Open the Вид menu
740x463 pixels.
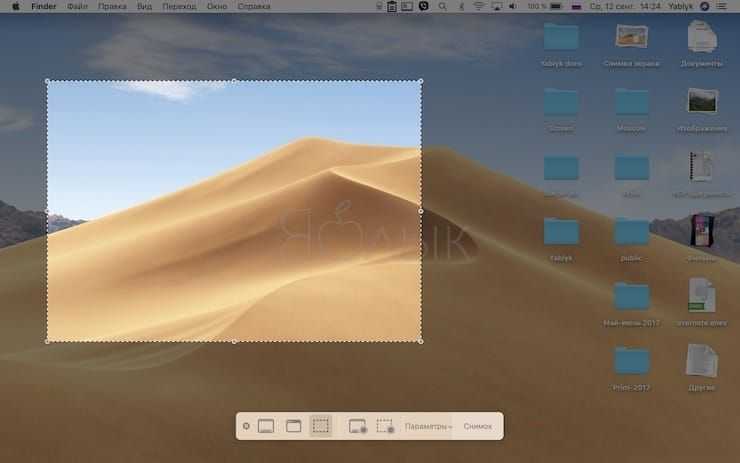point(144,6)
